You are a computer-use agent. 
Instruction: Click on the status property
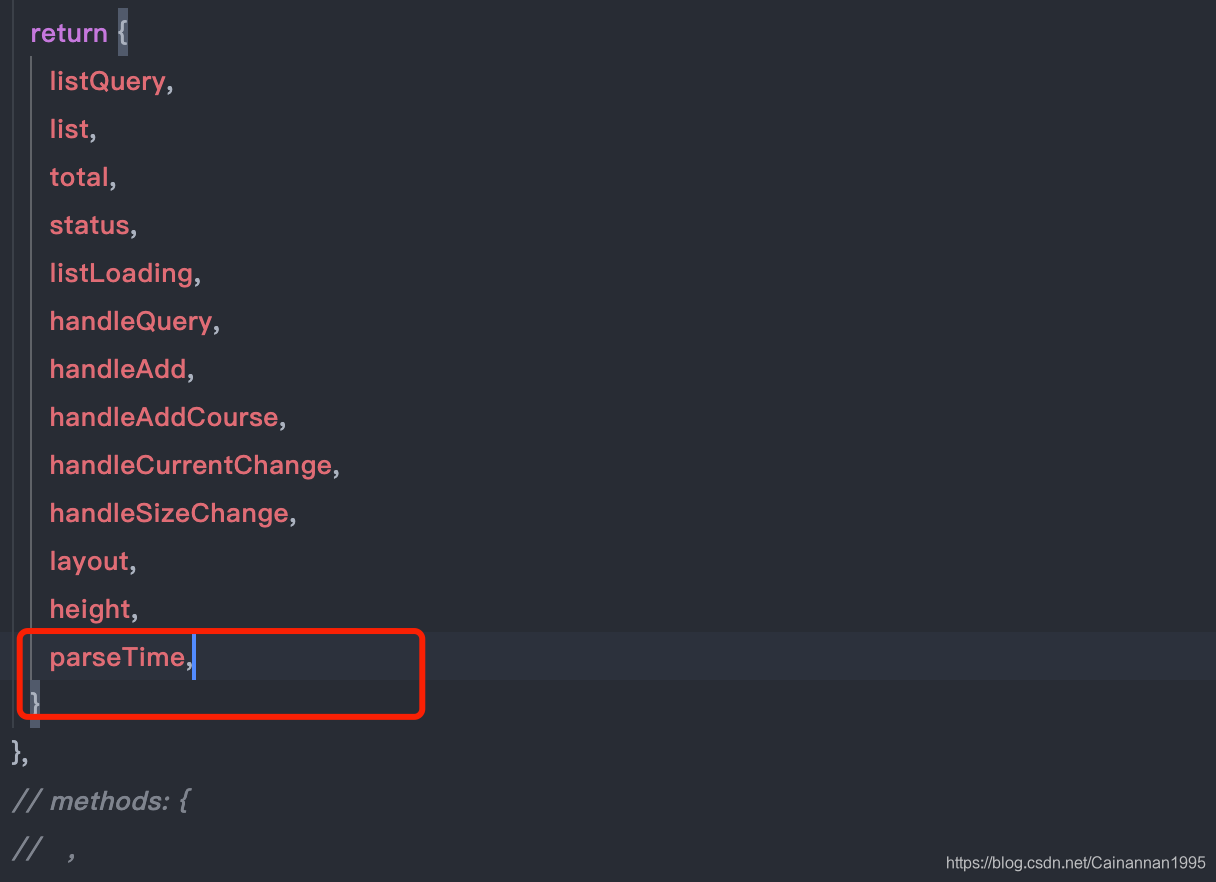click(x=89, y=225)
